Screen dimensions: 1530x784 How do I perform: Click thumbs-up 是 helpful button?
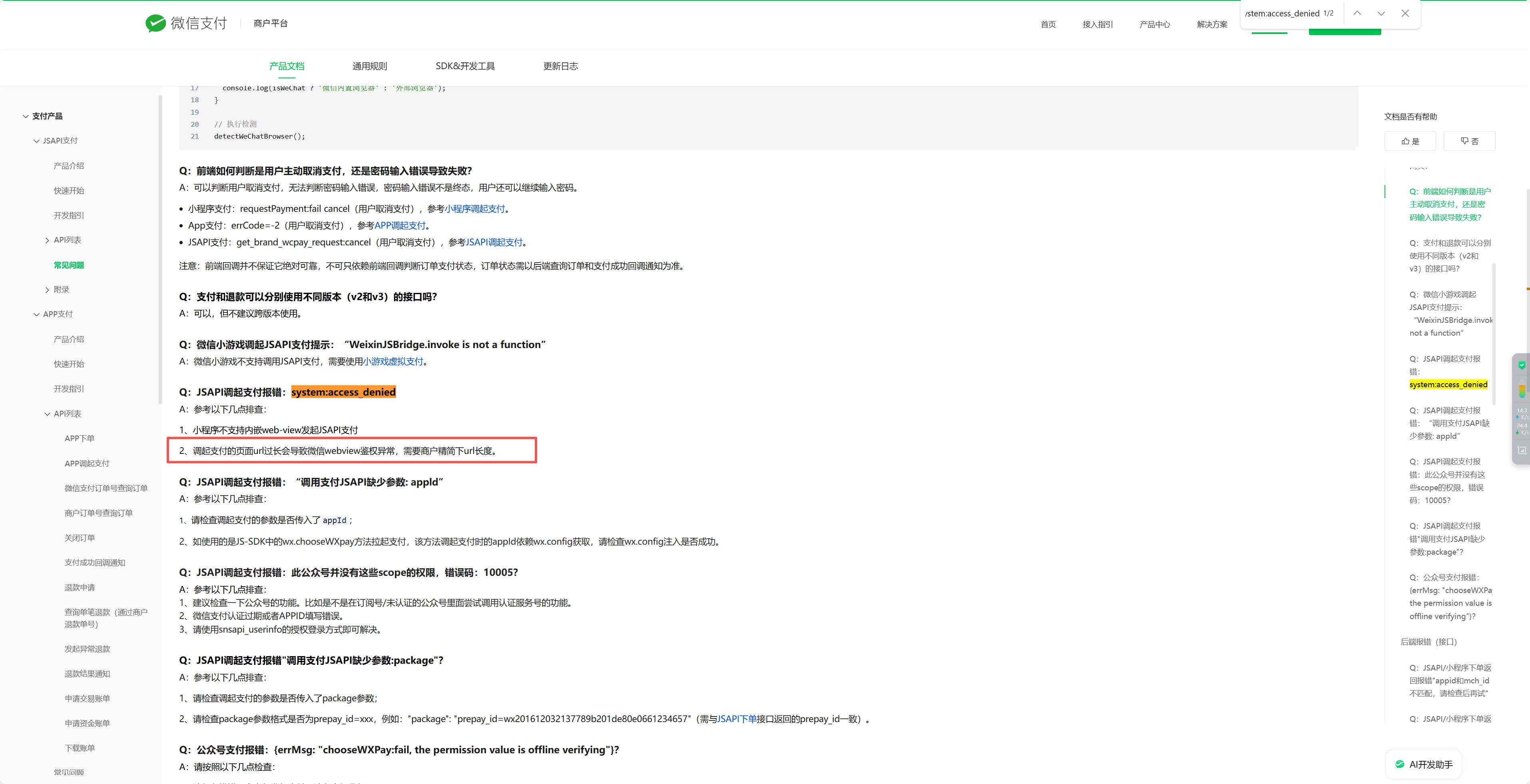[1410, 141]
